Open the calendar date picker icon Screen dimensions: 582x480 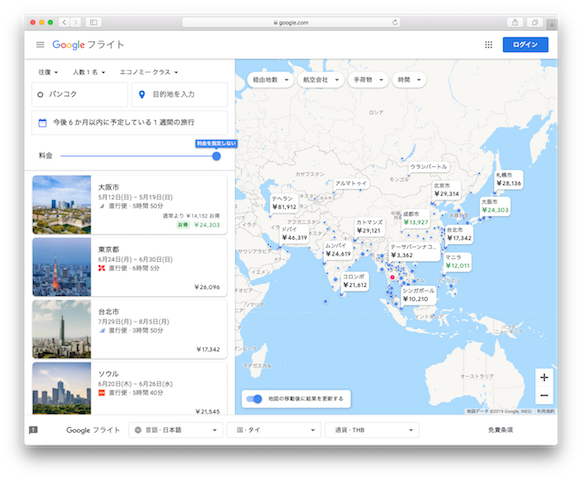pos(43,123)
